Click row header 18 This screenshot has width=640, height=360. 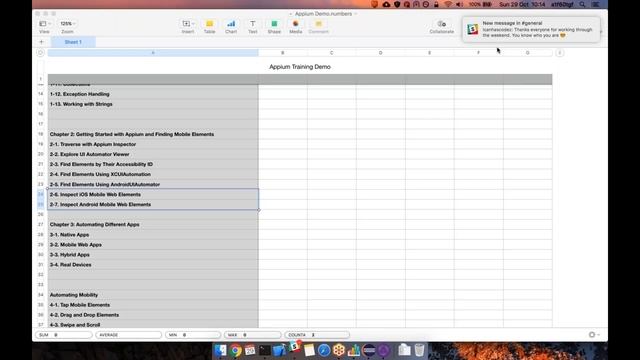[x=40, y=134]
